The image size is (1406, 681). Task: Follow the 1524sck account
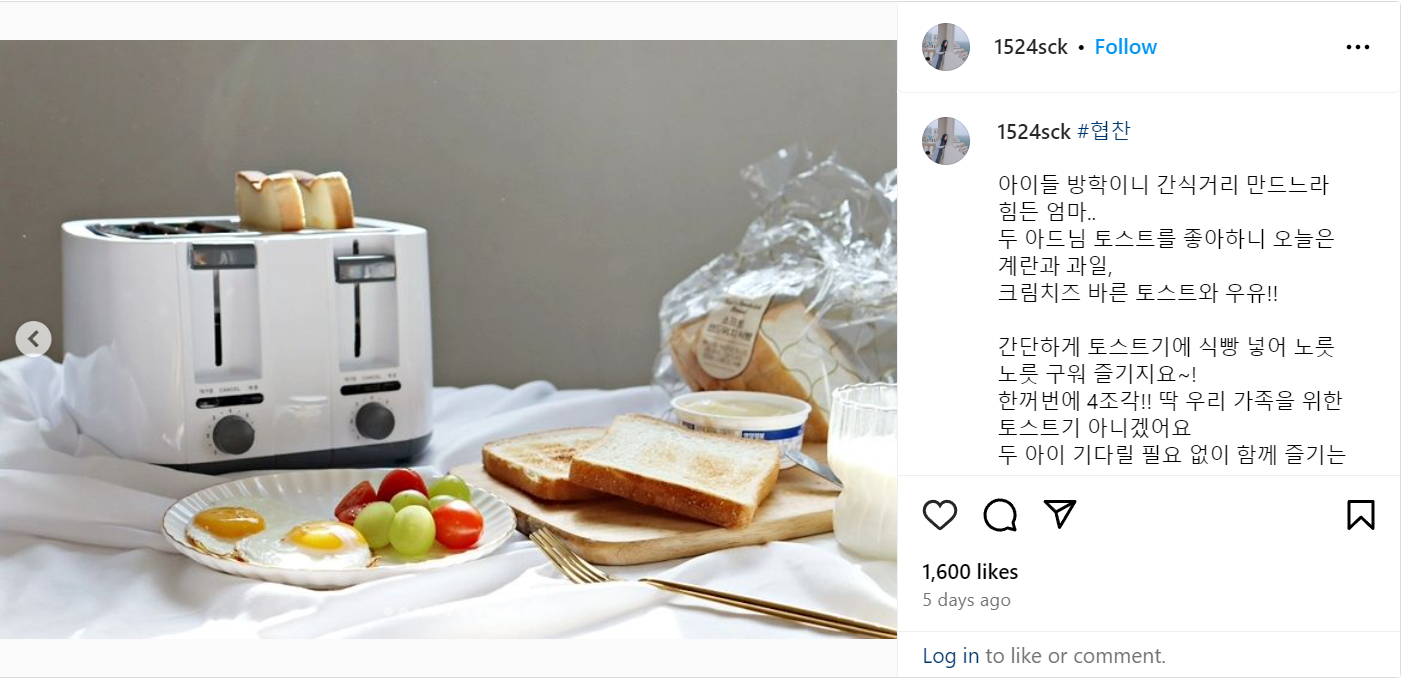(1125, 47)
